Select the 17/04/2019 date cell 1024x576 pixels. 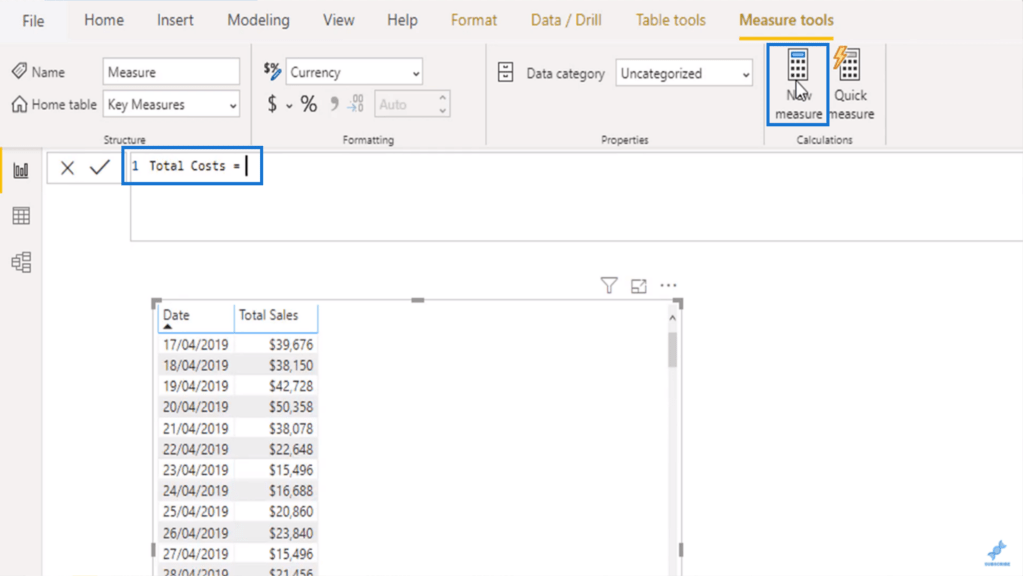[x=195, y=345]
